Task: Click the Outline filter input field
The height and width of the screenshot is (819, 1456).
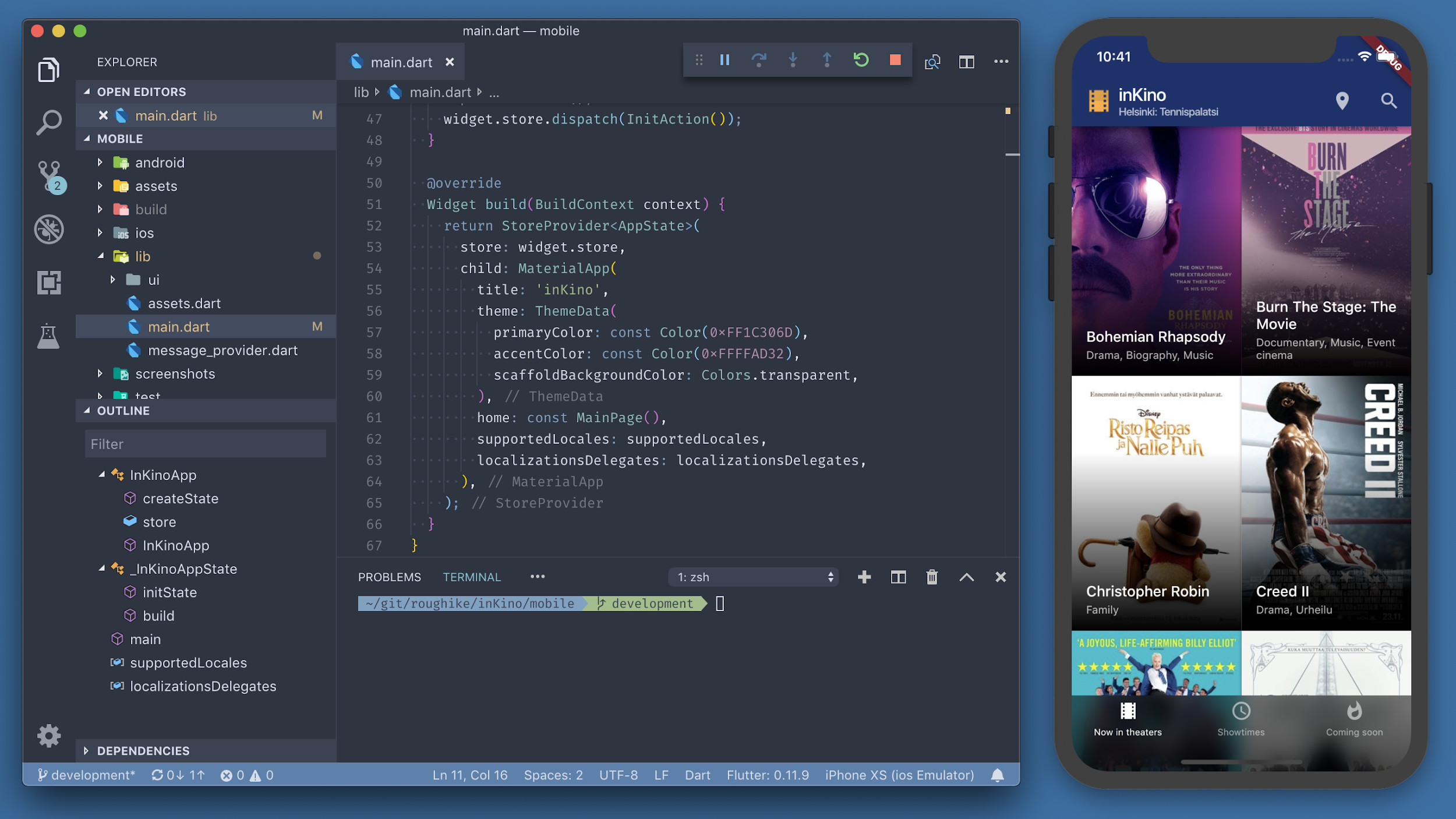Action: coord(205,444)
